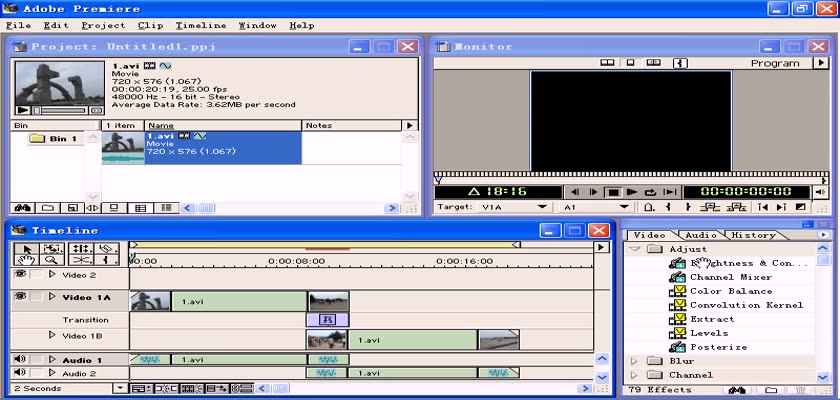The width and height of the screenshot is (840, 400).
Task: Switch to the Audio effects tab
Action: tap(701, 235)
